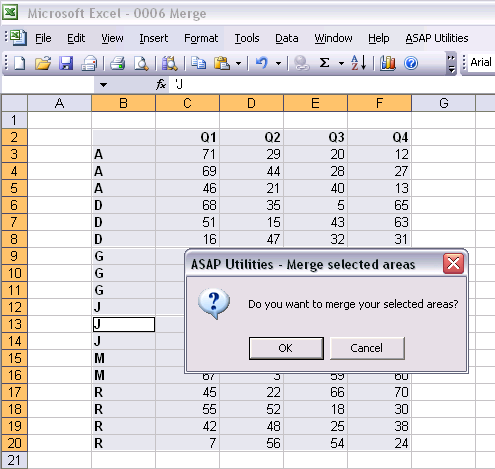495x469 pixels.
Task: Close the Merge selected areas dialog
Action: click(x=453, y=264)
